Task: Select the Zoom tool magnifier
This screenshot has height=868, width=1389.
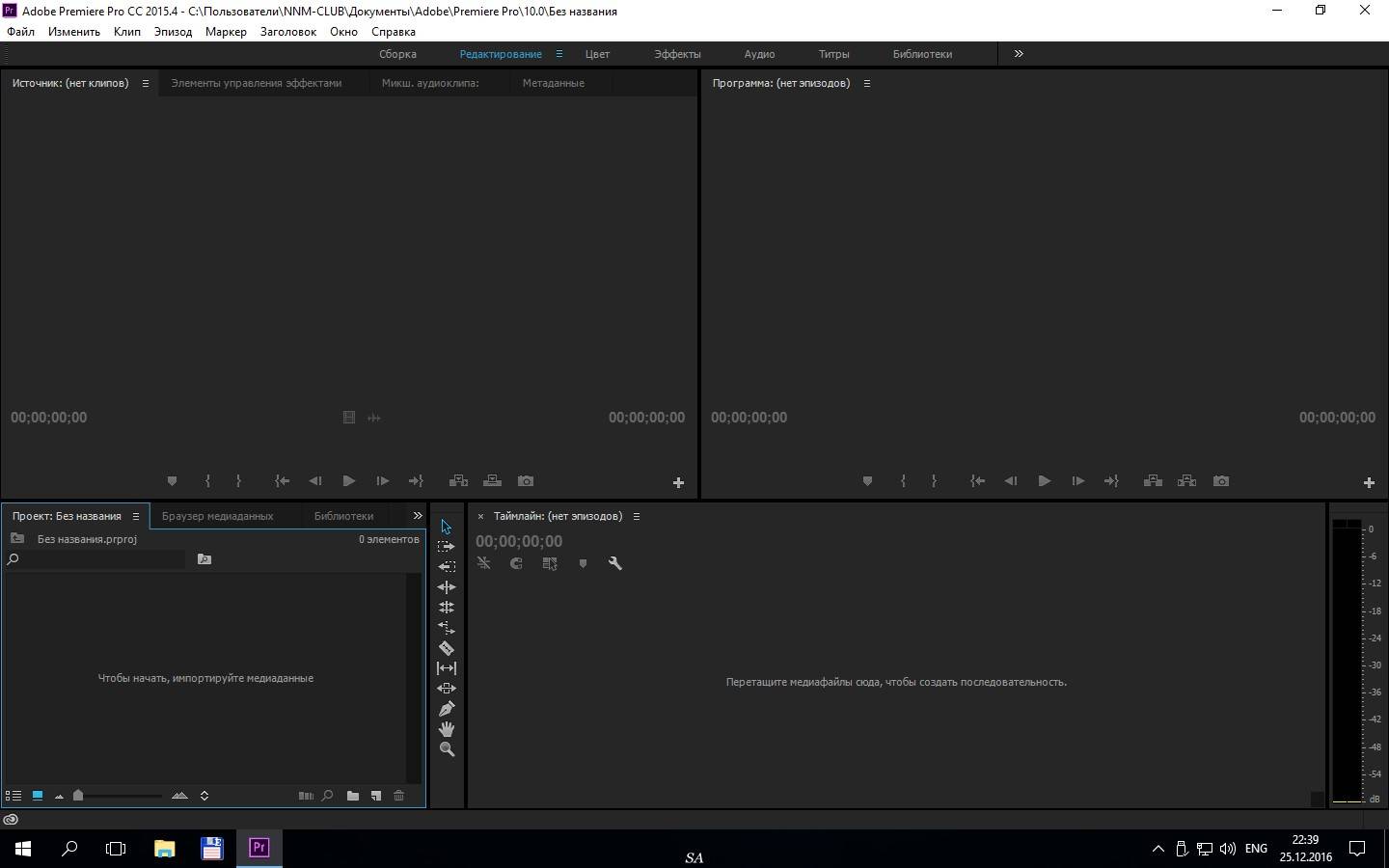Action: [447, 749]
